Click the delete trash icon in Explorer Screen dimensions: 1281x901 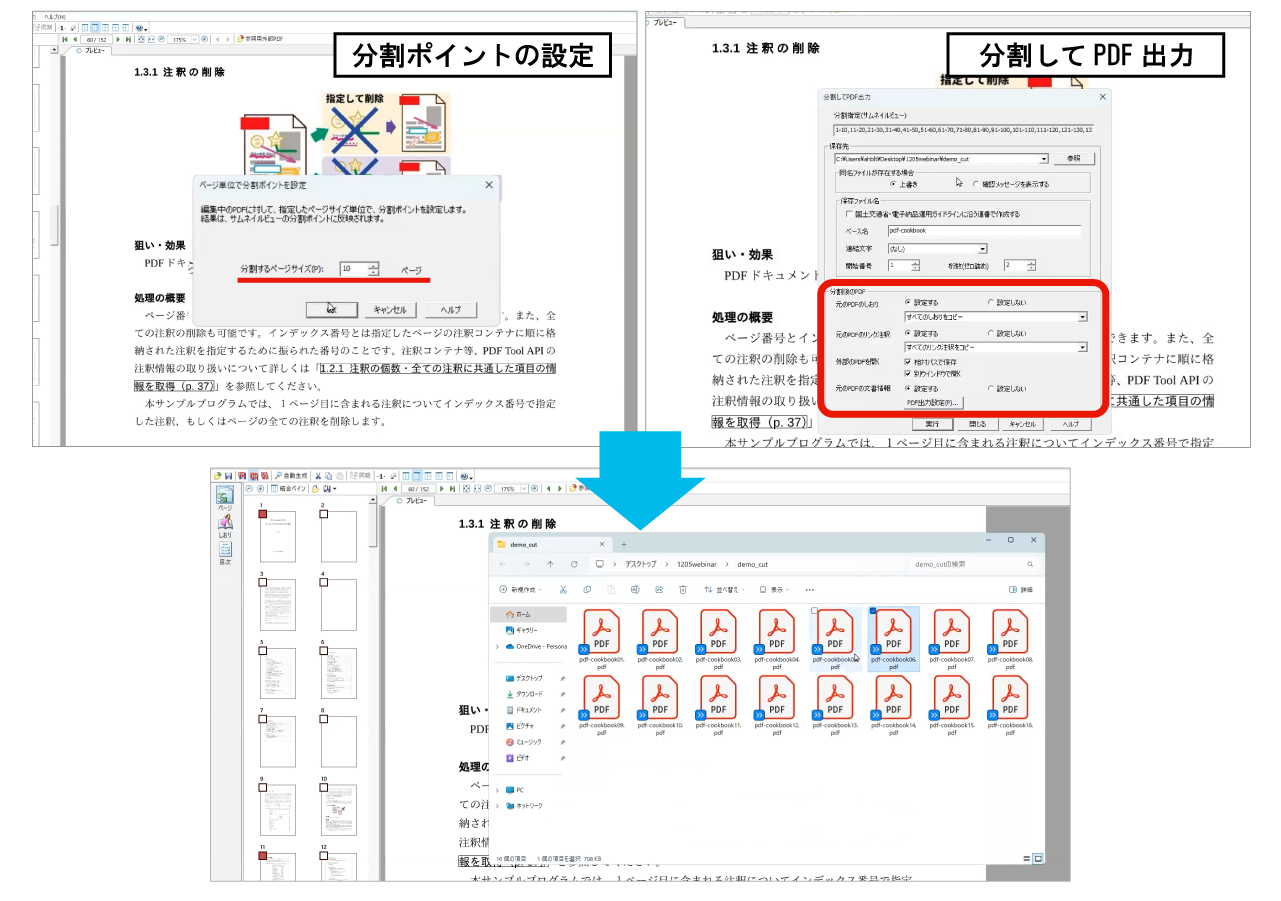[x=683, y=590]
